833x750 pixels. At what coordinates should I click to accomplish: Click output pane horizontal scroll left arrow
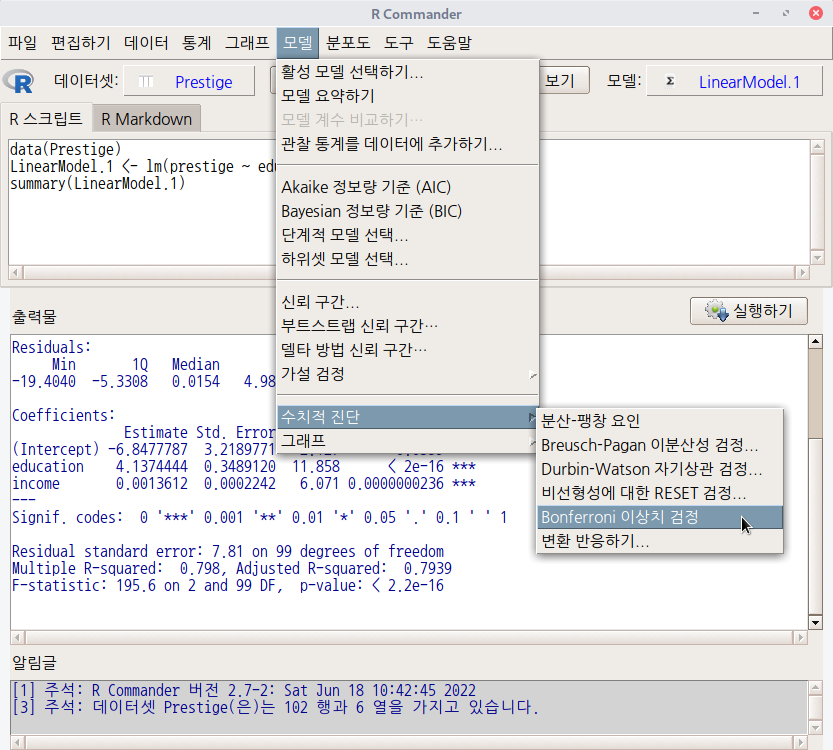point(18,637)
